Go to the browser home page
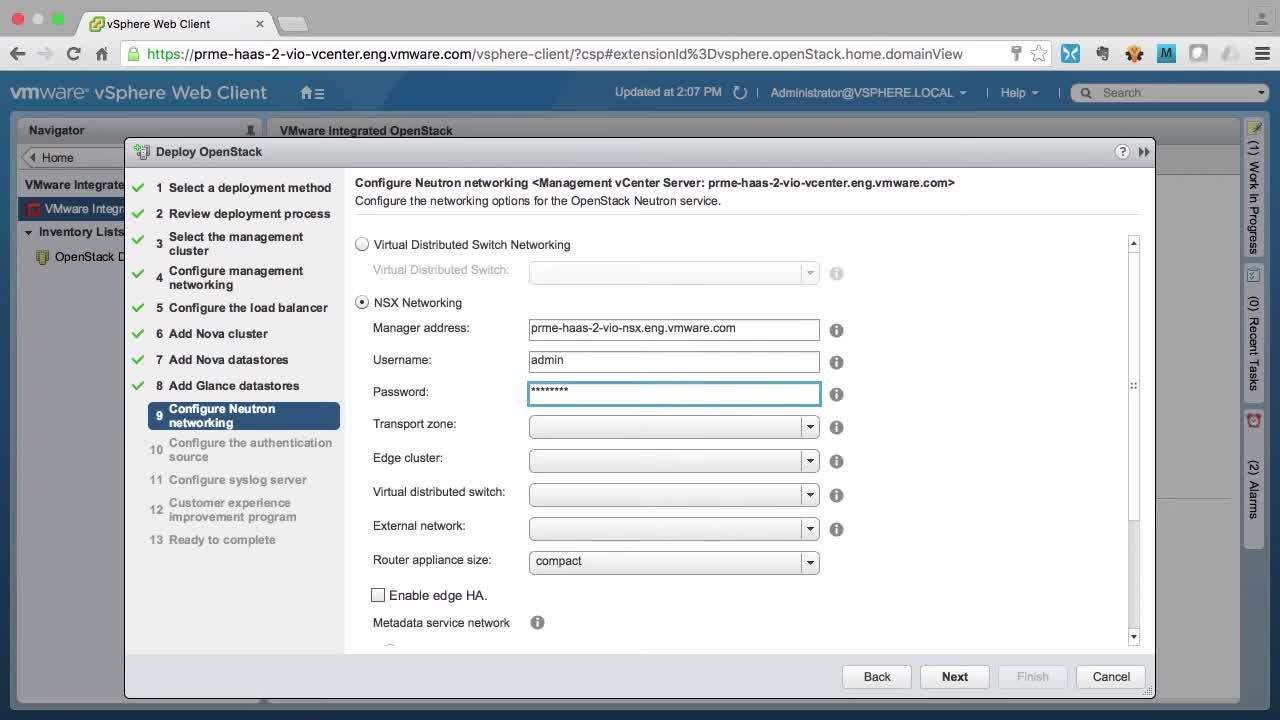 pyautogui.click(x=101, y=54)
